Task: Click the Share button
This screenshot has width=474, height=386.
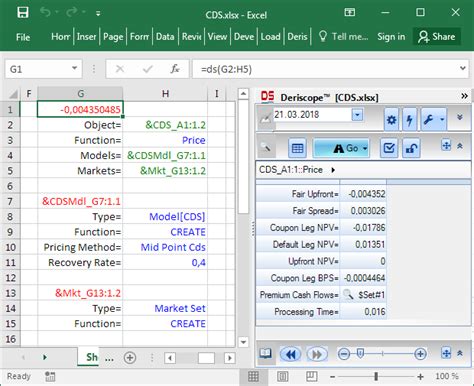Action: pyautogui.click(x=437, y=37)
